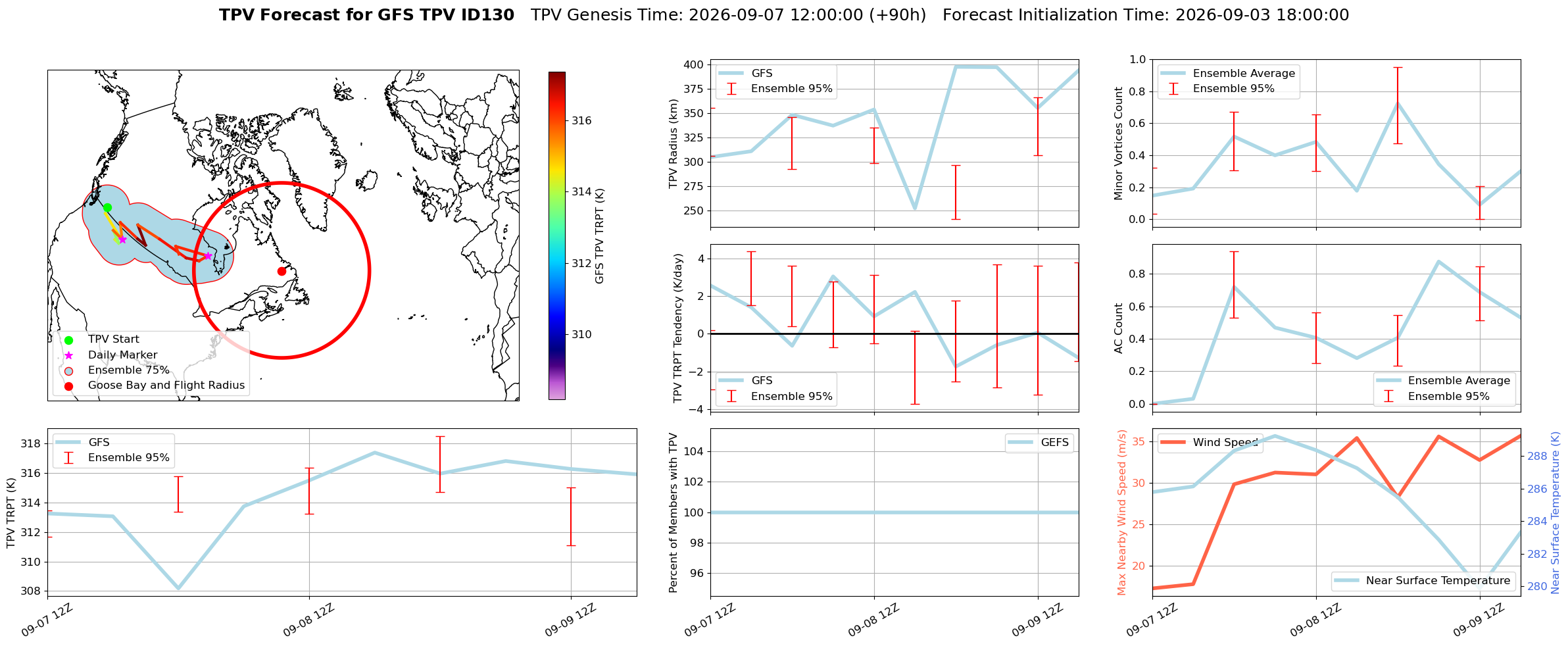Click the "AC Count" axis label
This screenshot has height=646, width=1568.
[1119, 328]
